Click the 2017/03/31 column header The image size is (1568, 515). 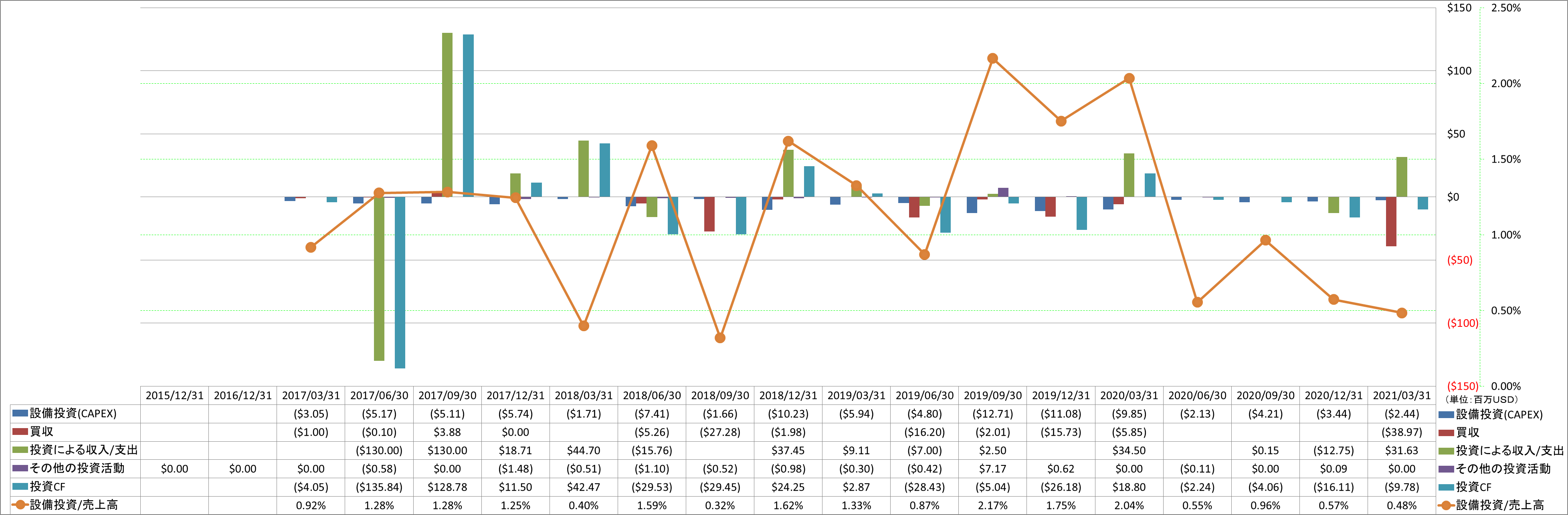(311, 395)
